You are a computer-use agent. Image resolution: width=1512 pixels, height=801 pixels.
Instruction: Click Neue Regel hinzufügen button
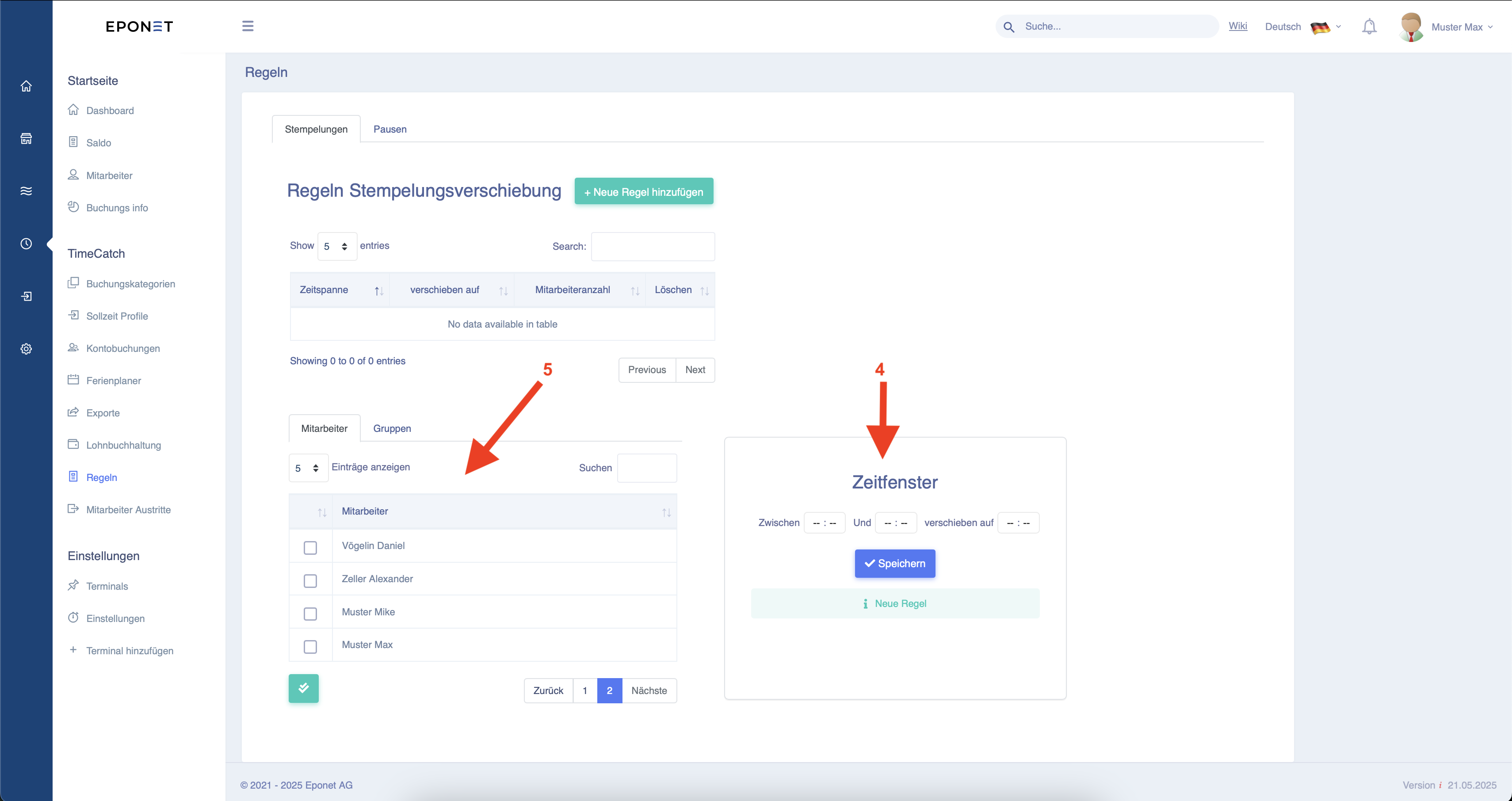click(644, 191)
